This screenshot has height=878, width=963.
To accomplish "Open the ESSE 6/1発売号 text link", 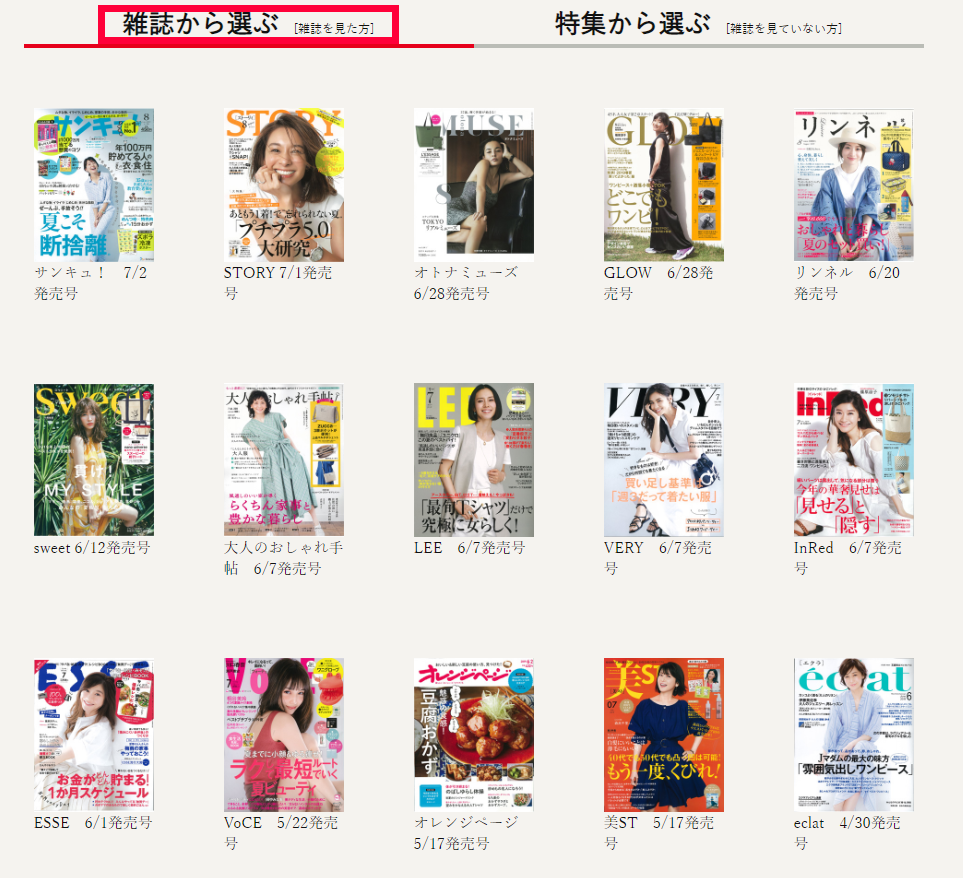I will point(92,823).
